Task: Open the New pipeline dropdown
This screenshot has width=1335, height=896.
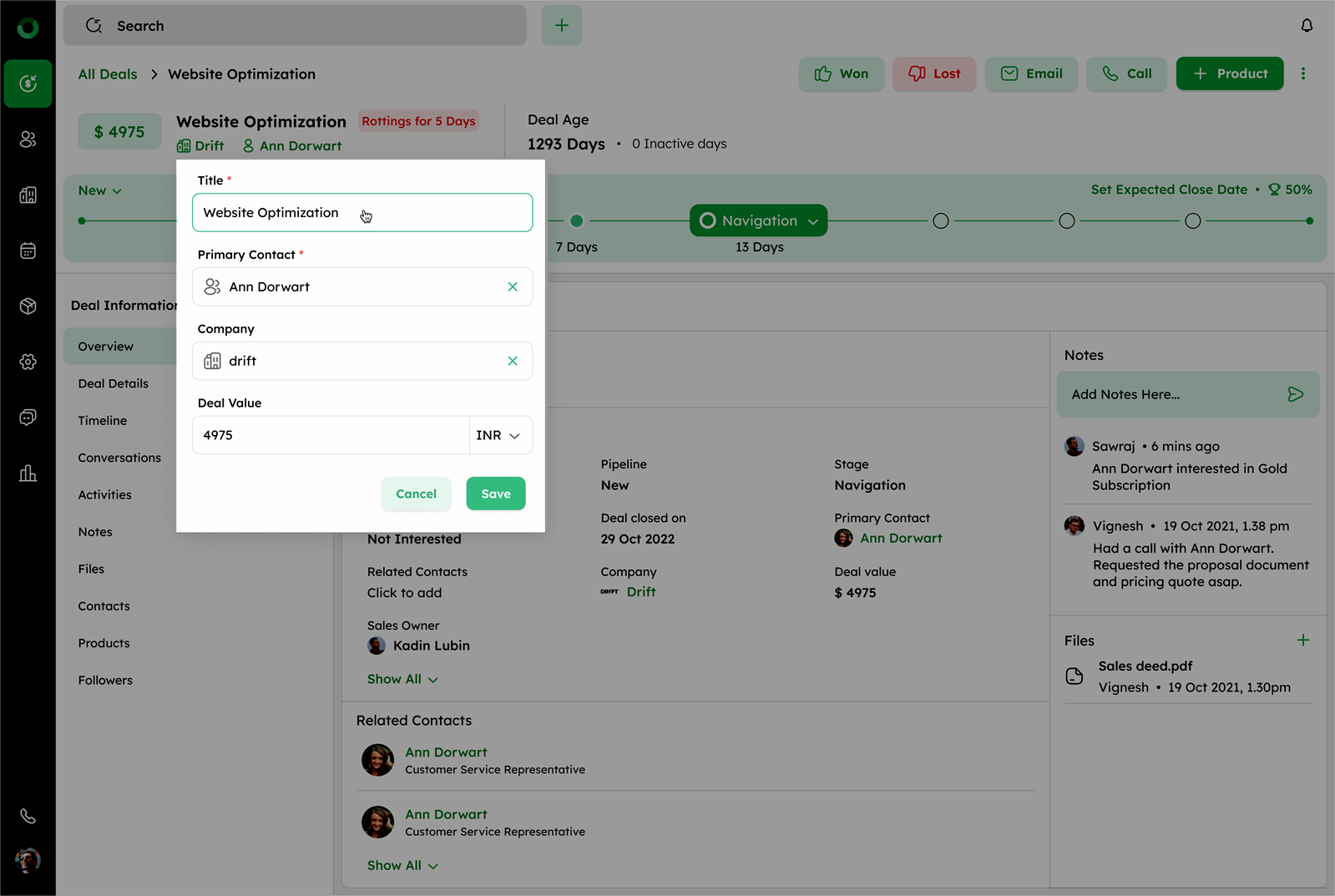Action: [x=100, y=190]
